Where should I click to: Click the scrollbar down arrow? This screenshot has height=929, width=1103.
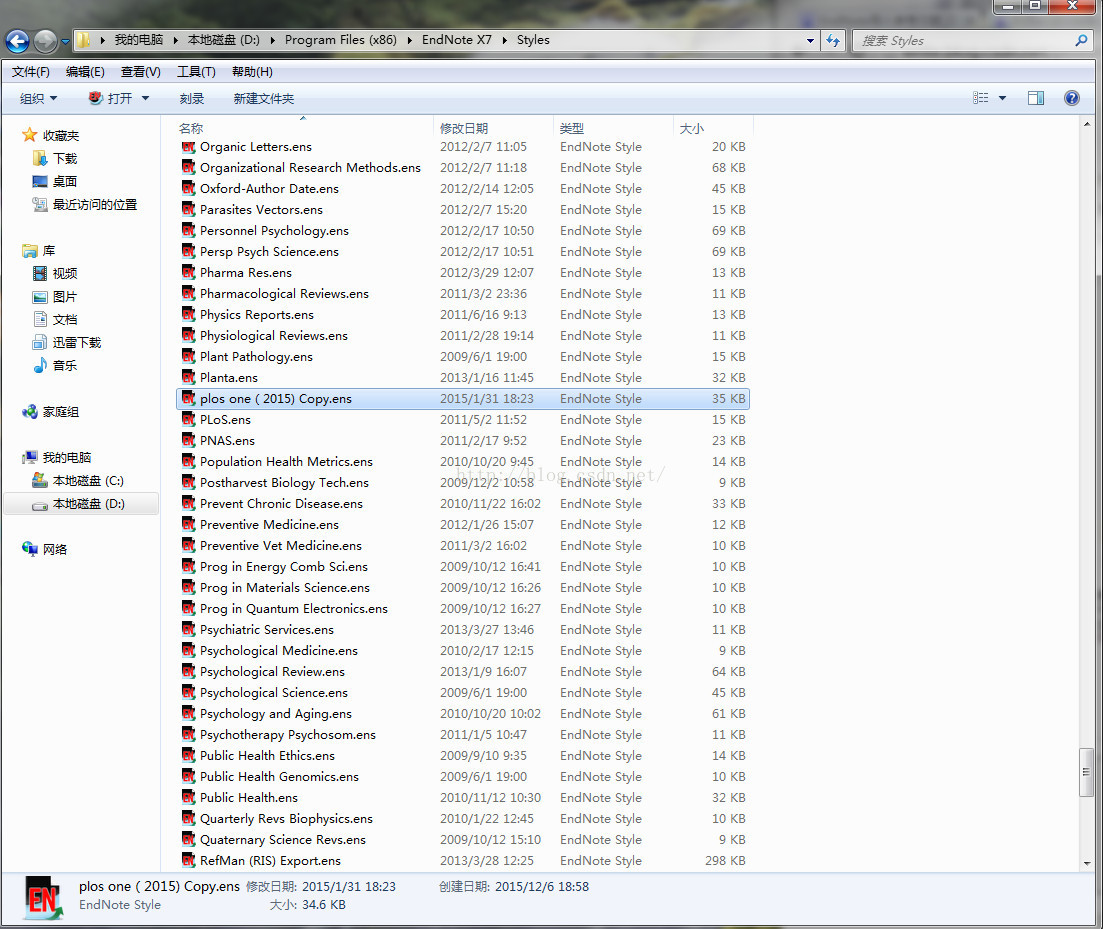[1087, 863]
